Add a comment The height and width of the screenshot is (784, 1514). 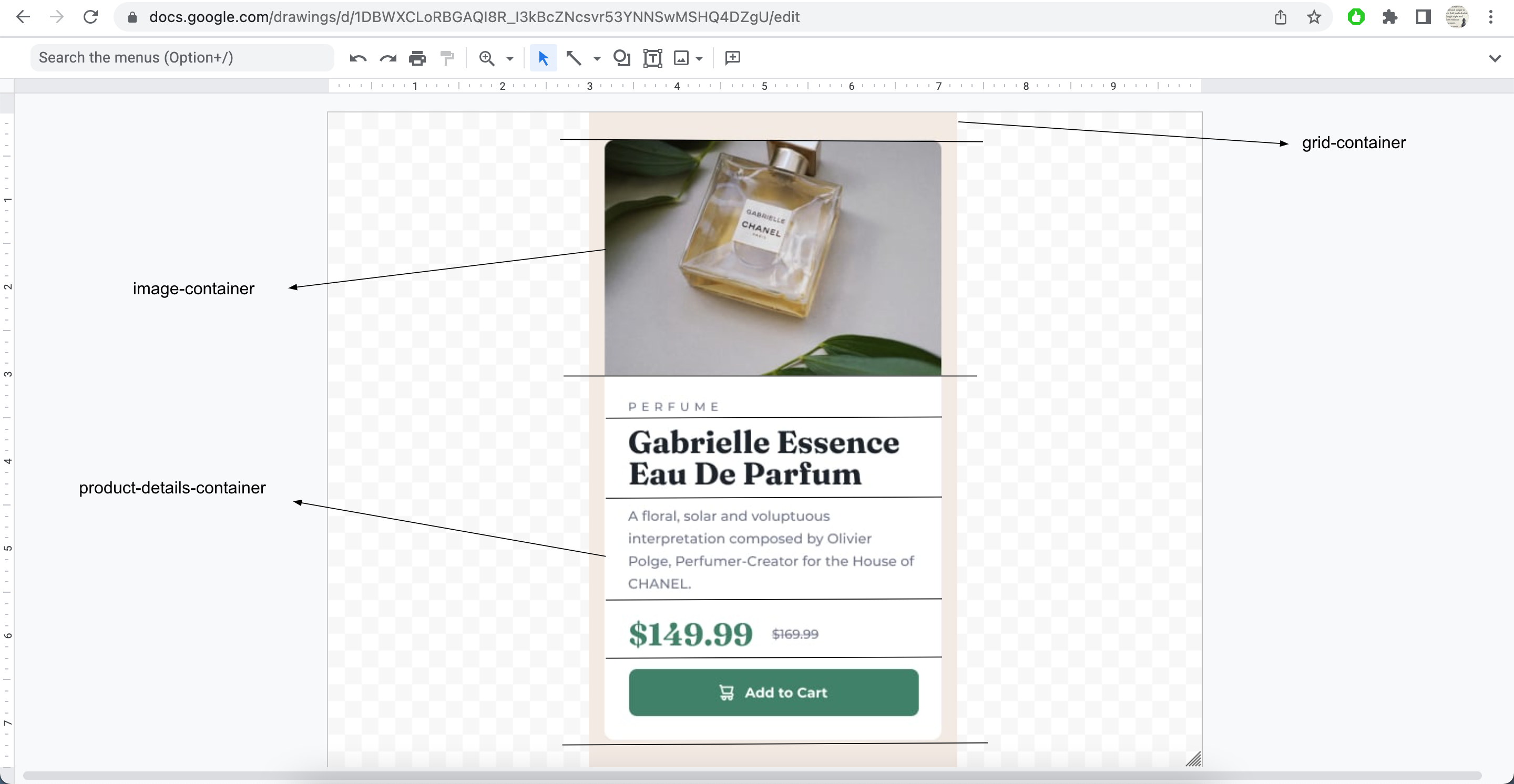tap(732, 58)
